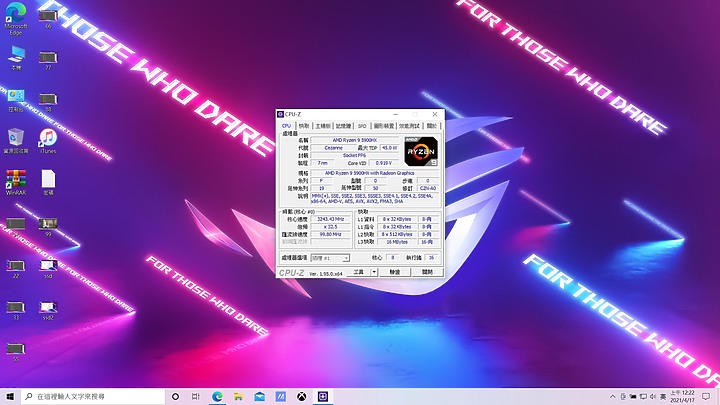This screenshot has height=405, width=720.
Task: Select the blank text document desktop icon
Action: pyautogui.click(x=48, y=182)
